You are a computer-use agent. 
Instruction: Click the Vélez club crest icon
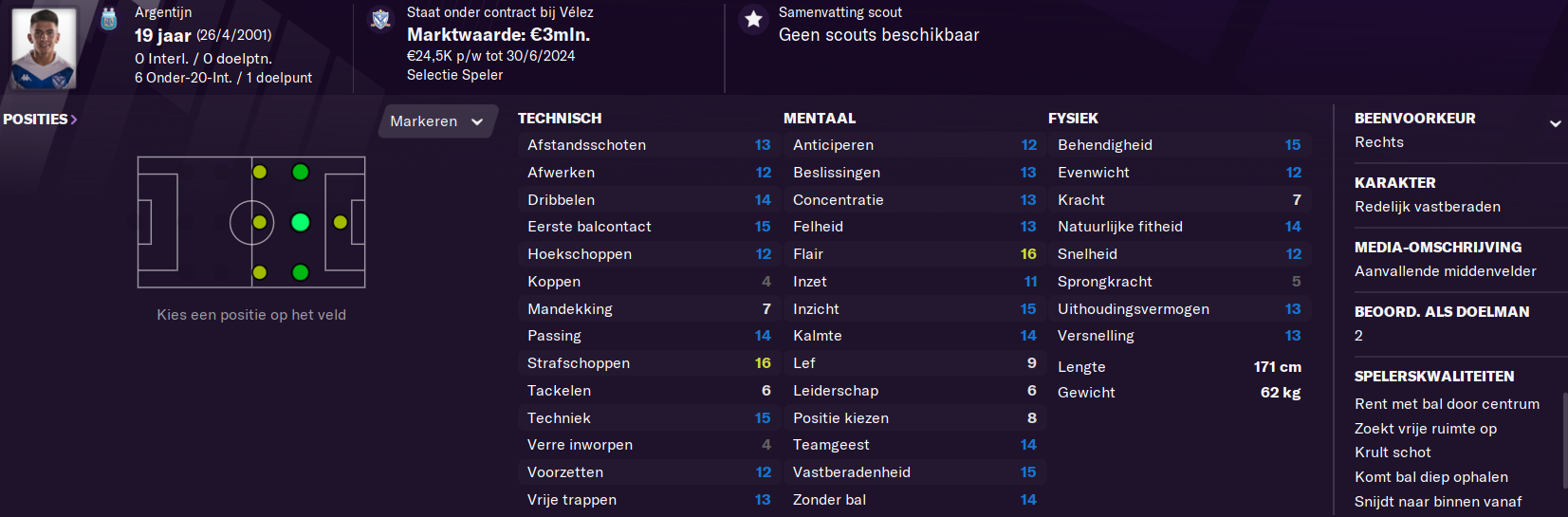click(x=380, y=19)
